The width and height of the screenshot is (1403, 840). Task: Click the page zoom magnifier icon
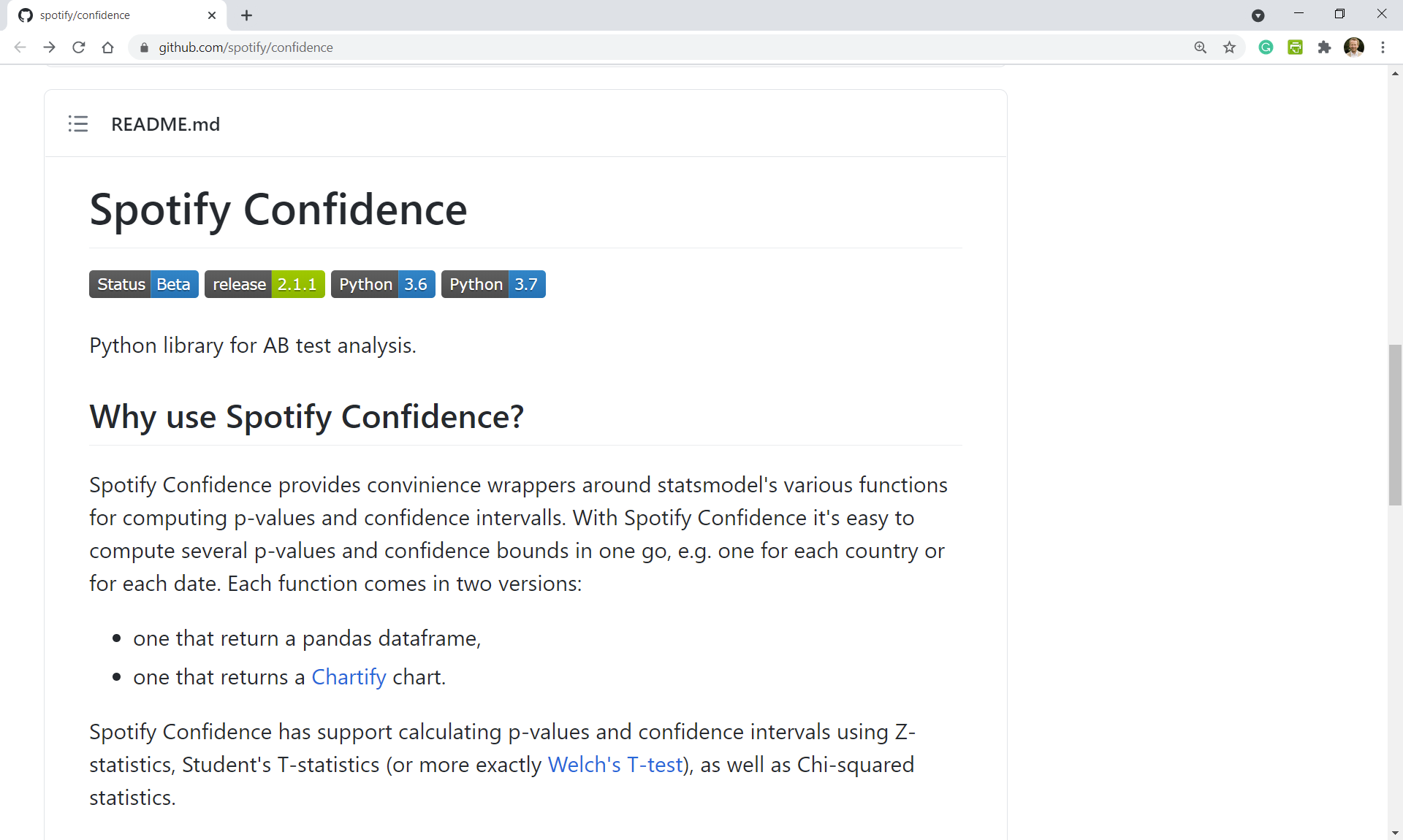1201,47
